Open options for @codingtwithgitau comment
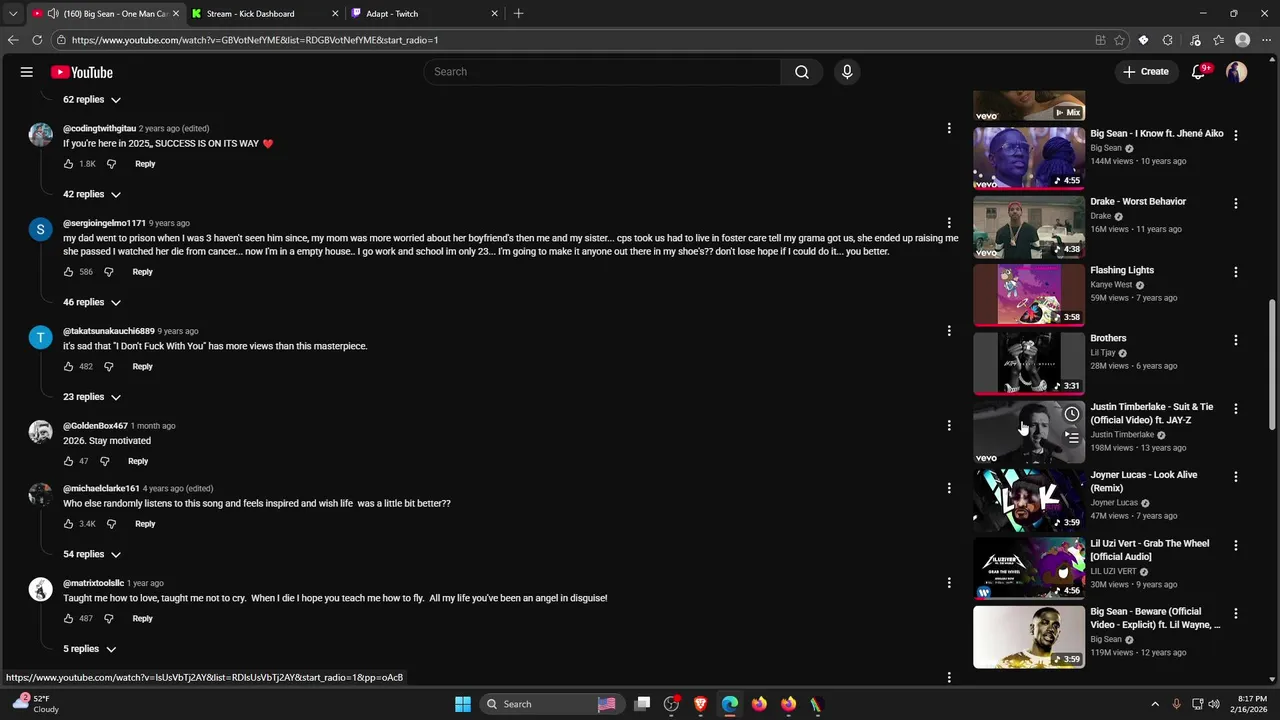The width and height of the screenshot is (1280, 720). click(949, 128)
